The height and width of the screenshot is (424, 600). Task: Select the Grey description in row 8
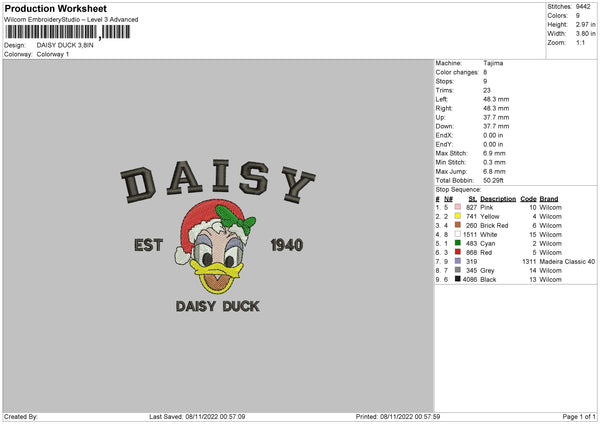pos(487,271)
